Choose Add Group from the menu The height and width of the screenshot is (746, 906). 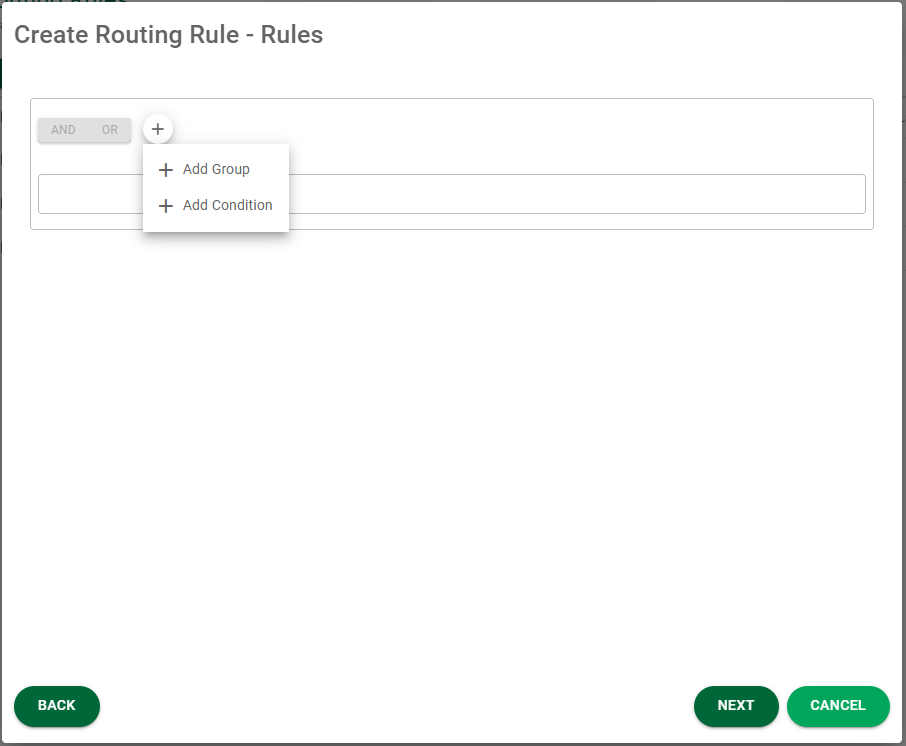click(x=216, y=169)
